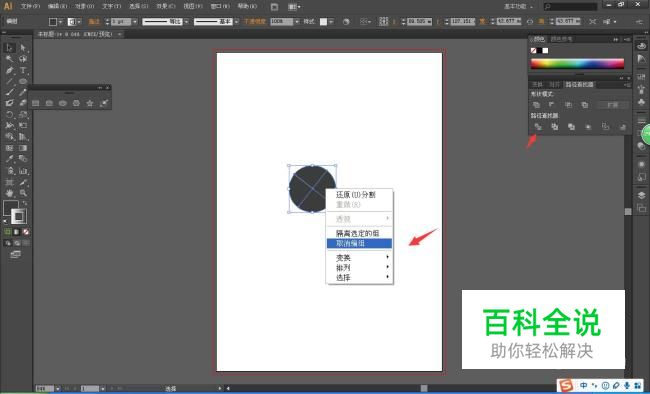The width and height of the screenshot is (650, 394).
Task: Select the Ellipse shape tool in toolbox
Action: 23,81
